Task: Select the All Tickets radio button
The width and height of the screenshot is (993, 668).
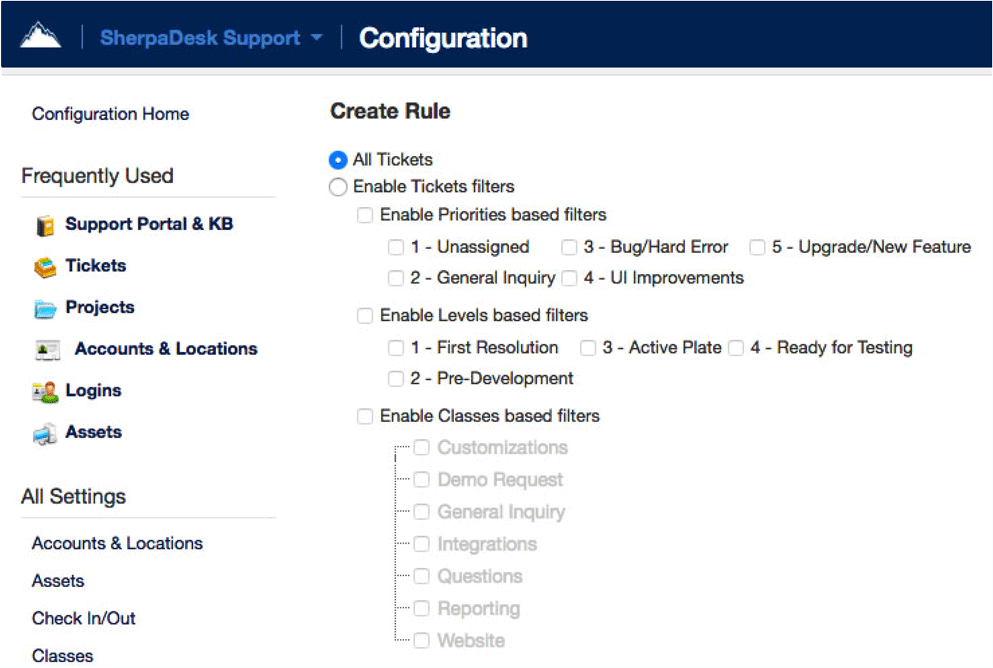Action: (338, 160)
